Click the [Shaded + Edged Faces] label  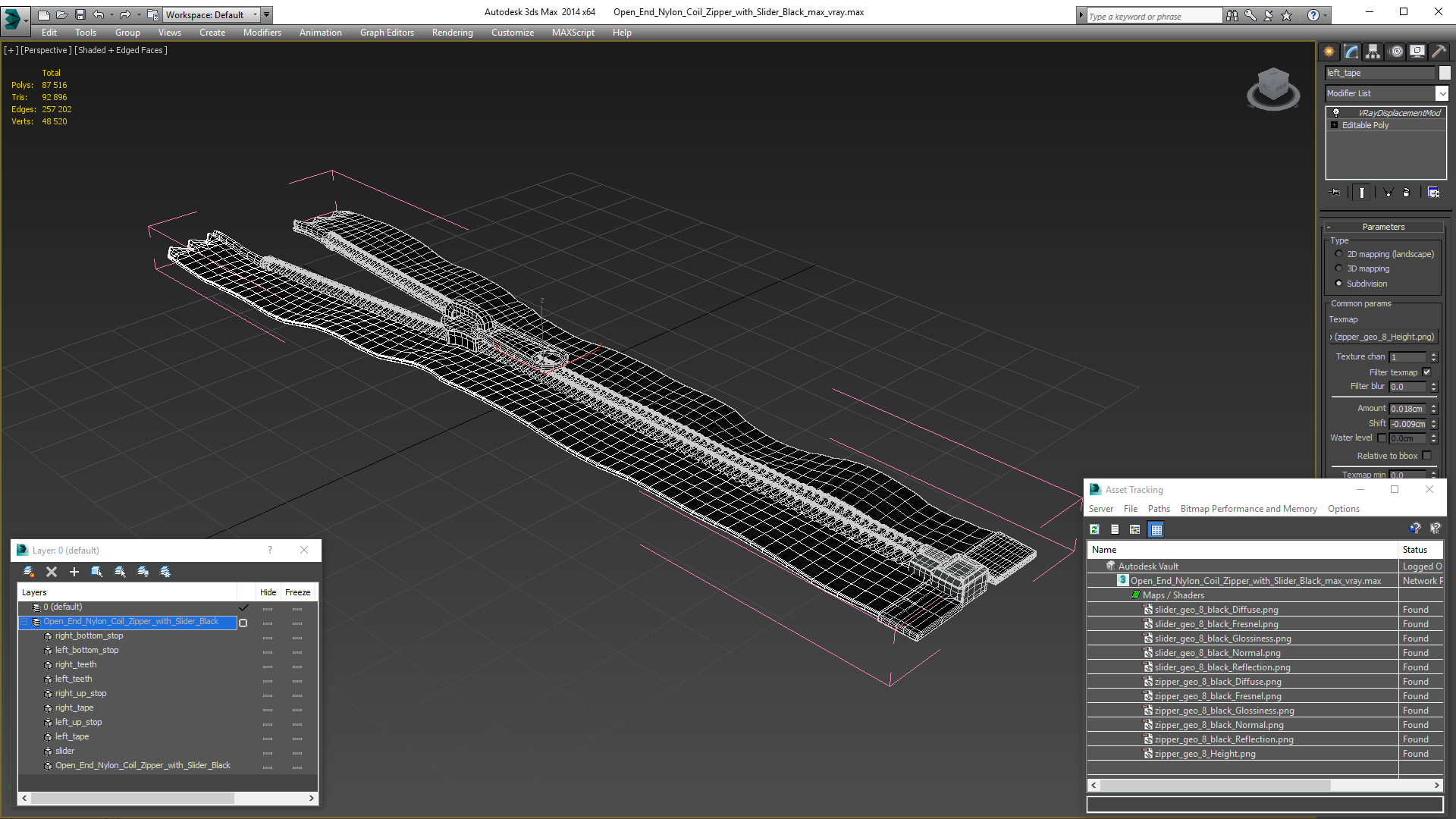[121, 50]
